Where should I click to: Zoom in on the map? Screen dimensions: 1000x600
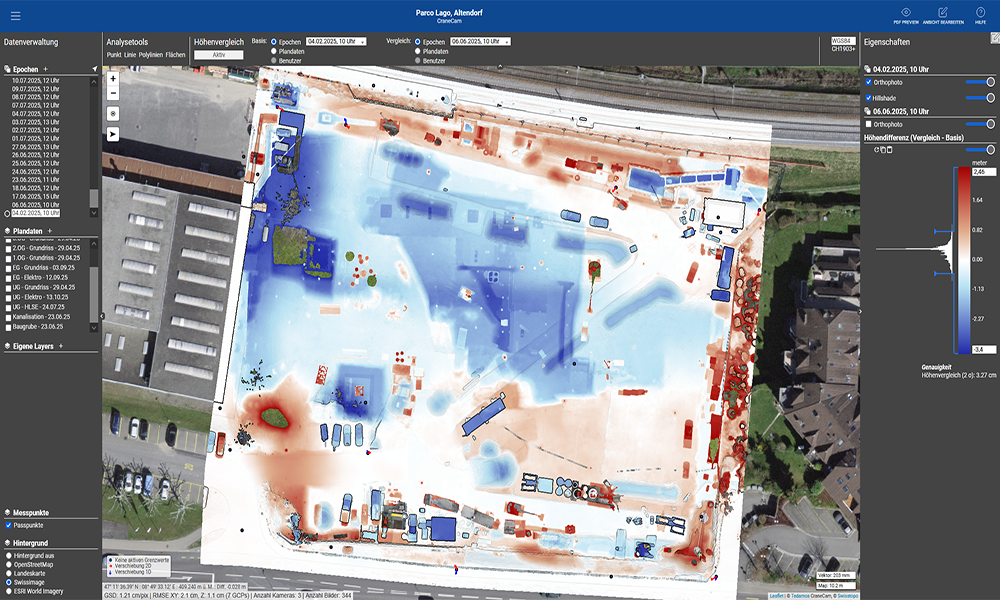(113, 78)
